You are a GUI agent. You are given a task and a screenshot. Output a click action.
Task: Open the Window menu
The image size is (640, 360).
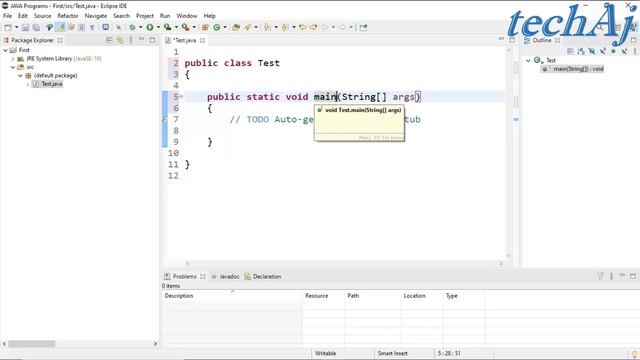coord(187,16)
